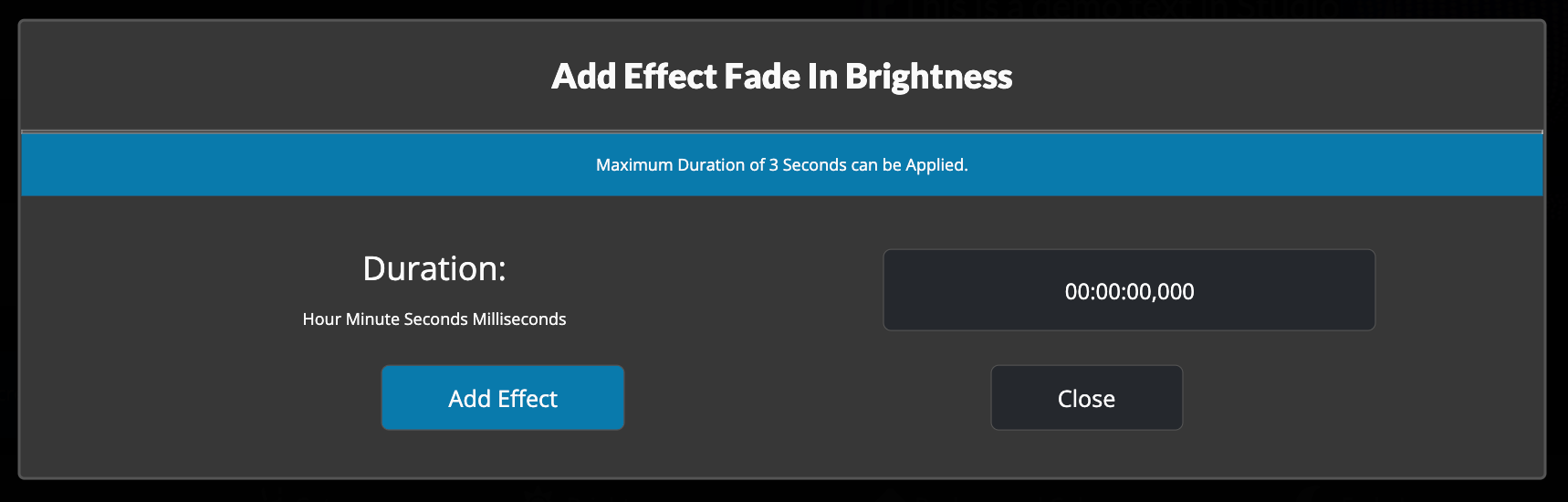Click the milliseconds digits in duration field
The width and height of the screenshot is (1568, 502).
point(1176,292)
